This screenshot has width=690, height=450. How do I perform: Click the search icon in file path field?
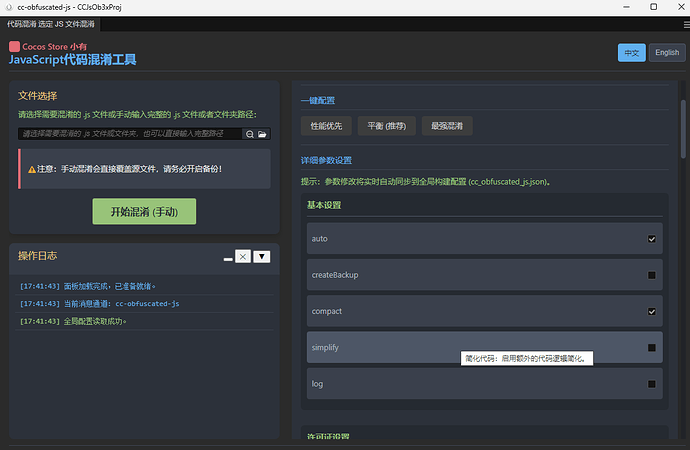250,134
